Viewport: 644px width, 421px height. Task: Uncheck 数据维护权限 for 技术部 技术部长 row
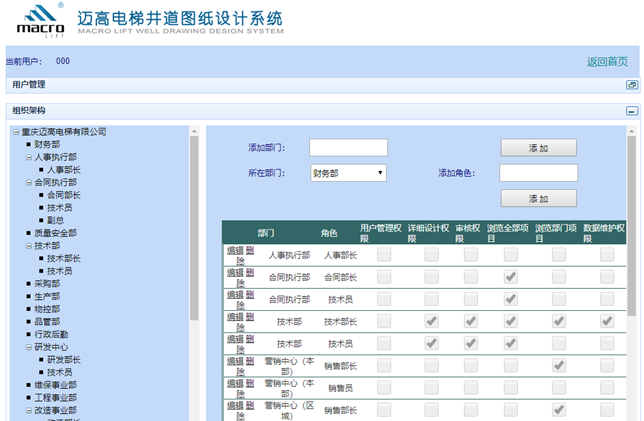click(607, 321)
